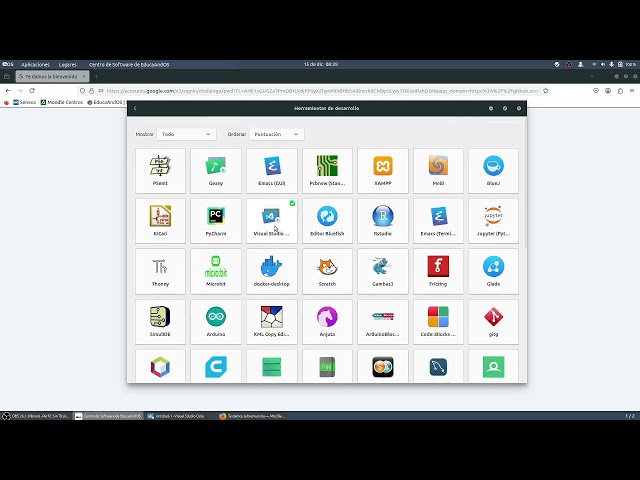The image size is (640, 480).
Task: Click the workspace switcher 1 / 2
Action: tap(630, 416)
